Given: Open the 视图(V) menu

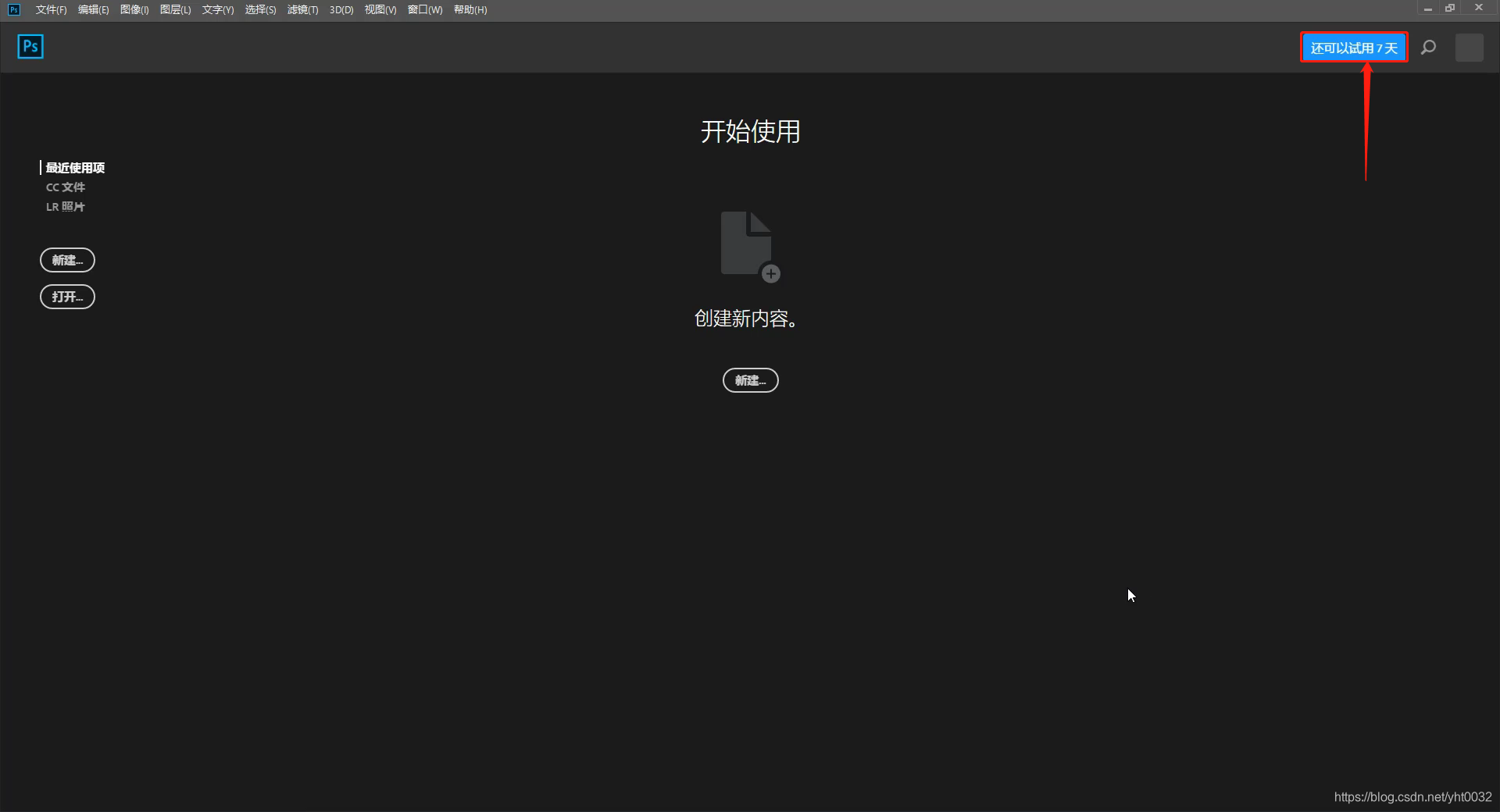Looking at the screenshot, I should [x=380, y=9].
